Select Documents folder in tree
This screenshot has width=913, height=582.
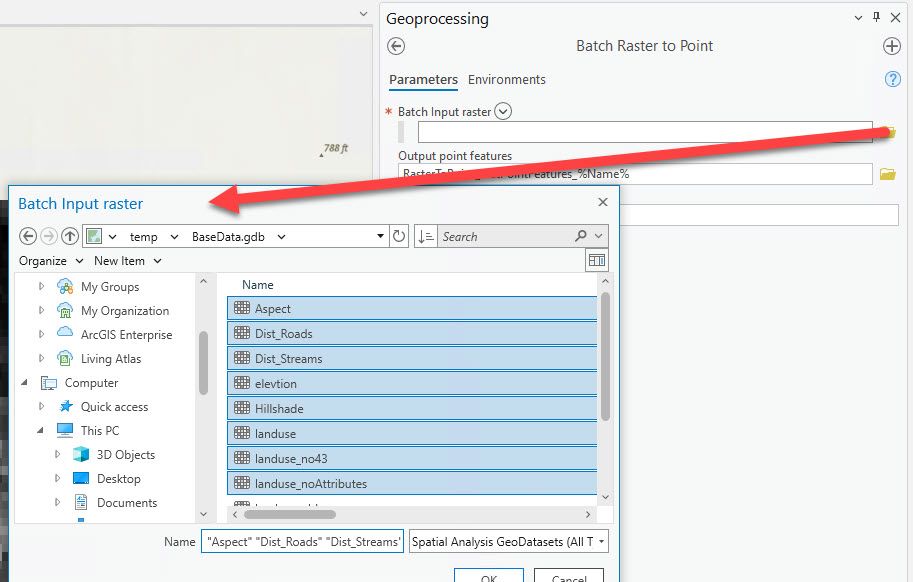pos(127,503)
